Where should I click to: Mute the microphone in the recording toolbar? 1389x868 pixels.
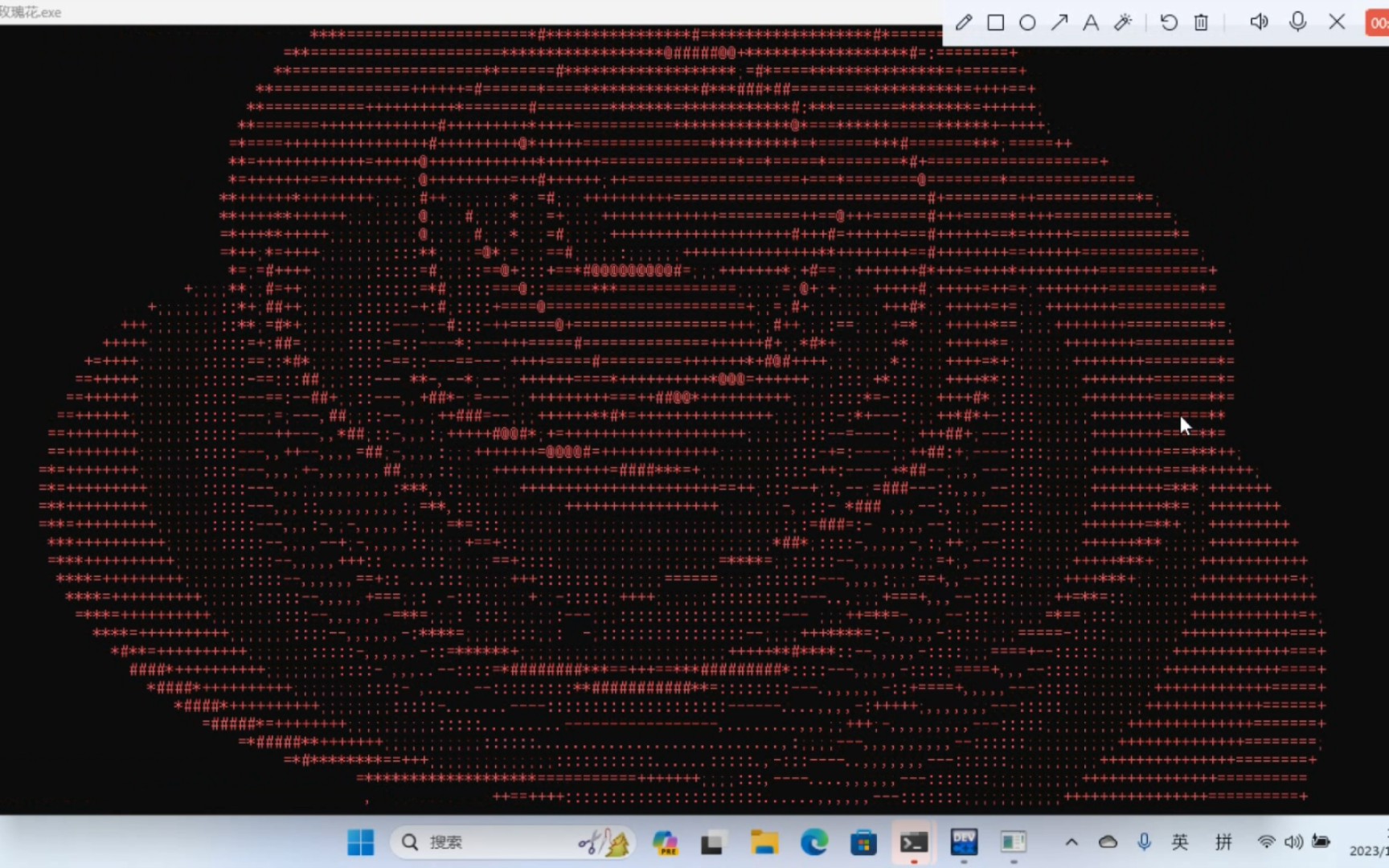[x=1297, y=22]
